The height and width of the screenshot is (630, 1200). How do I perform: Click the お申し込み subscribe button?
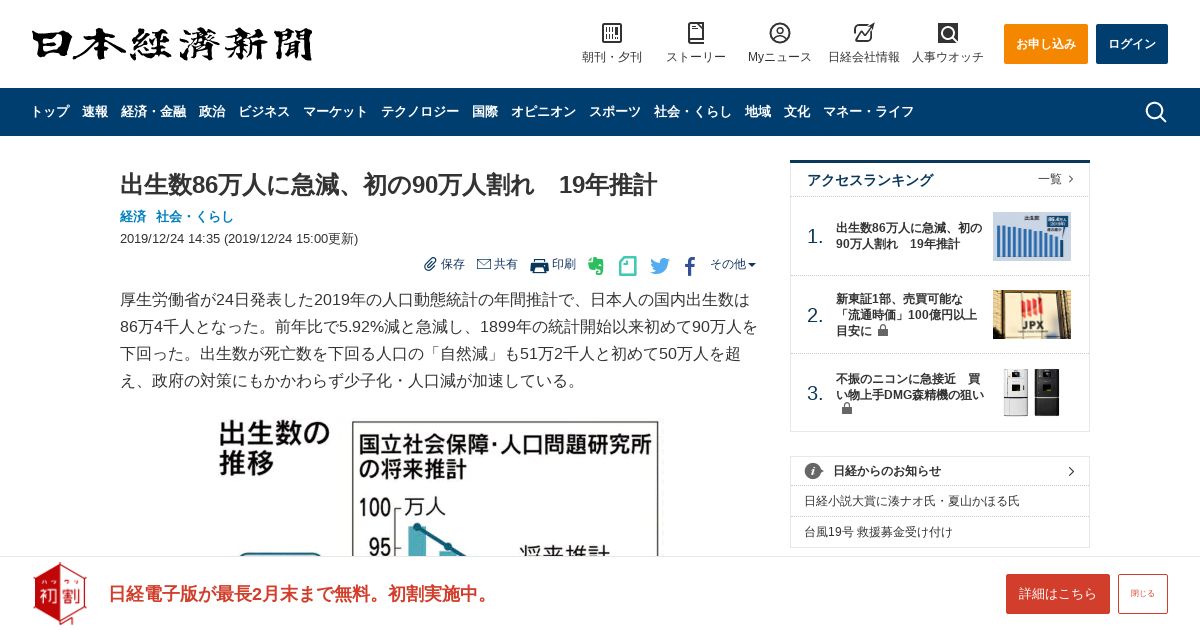(x=1046, y=44)
